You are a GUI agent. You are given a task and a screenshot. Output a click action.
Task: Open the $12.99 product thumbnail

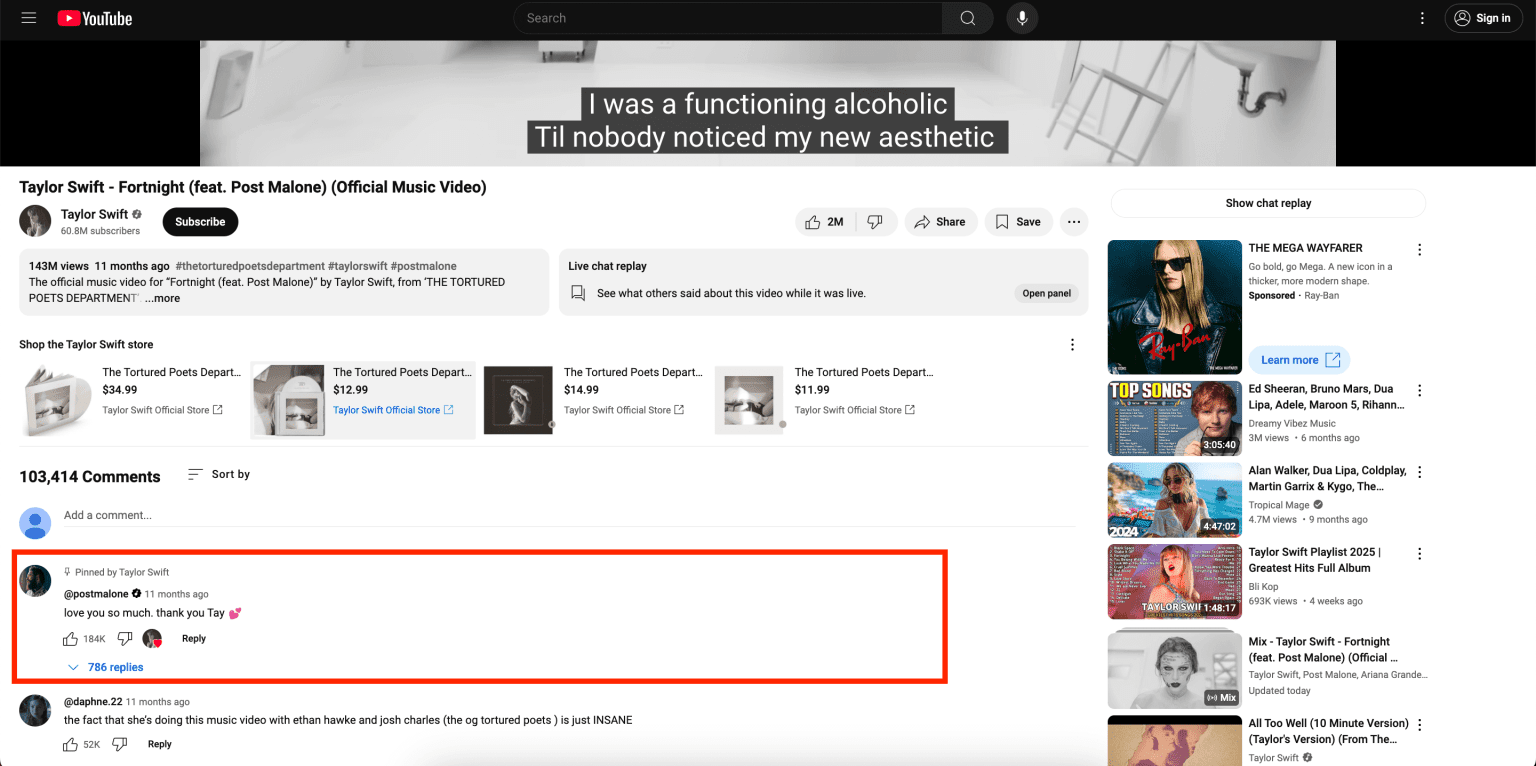(288, 400)
